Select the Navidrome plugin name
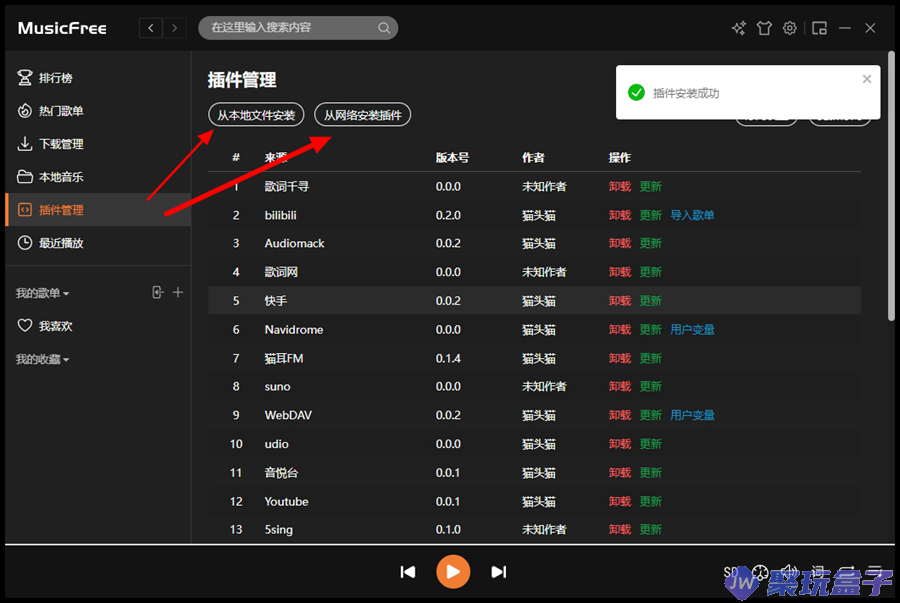This screenshot has width=900, height=603. click(x=294, y=329)
